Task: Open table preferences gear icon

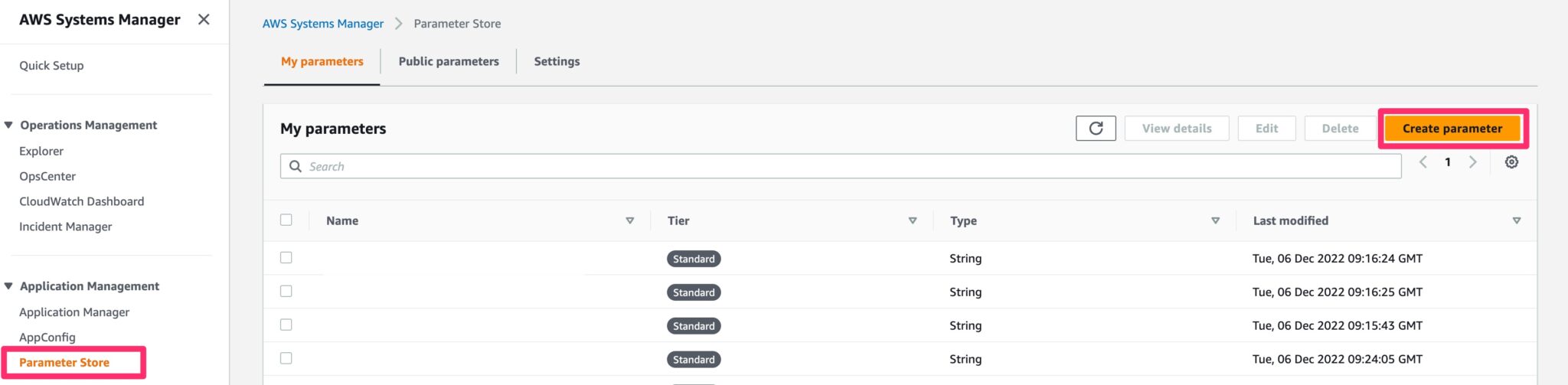Action: (x=1511, y=162)
